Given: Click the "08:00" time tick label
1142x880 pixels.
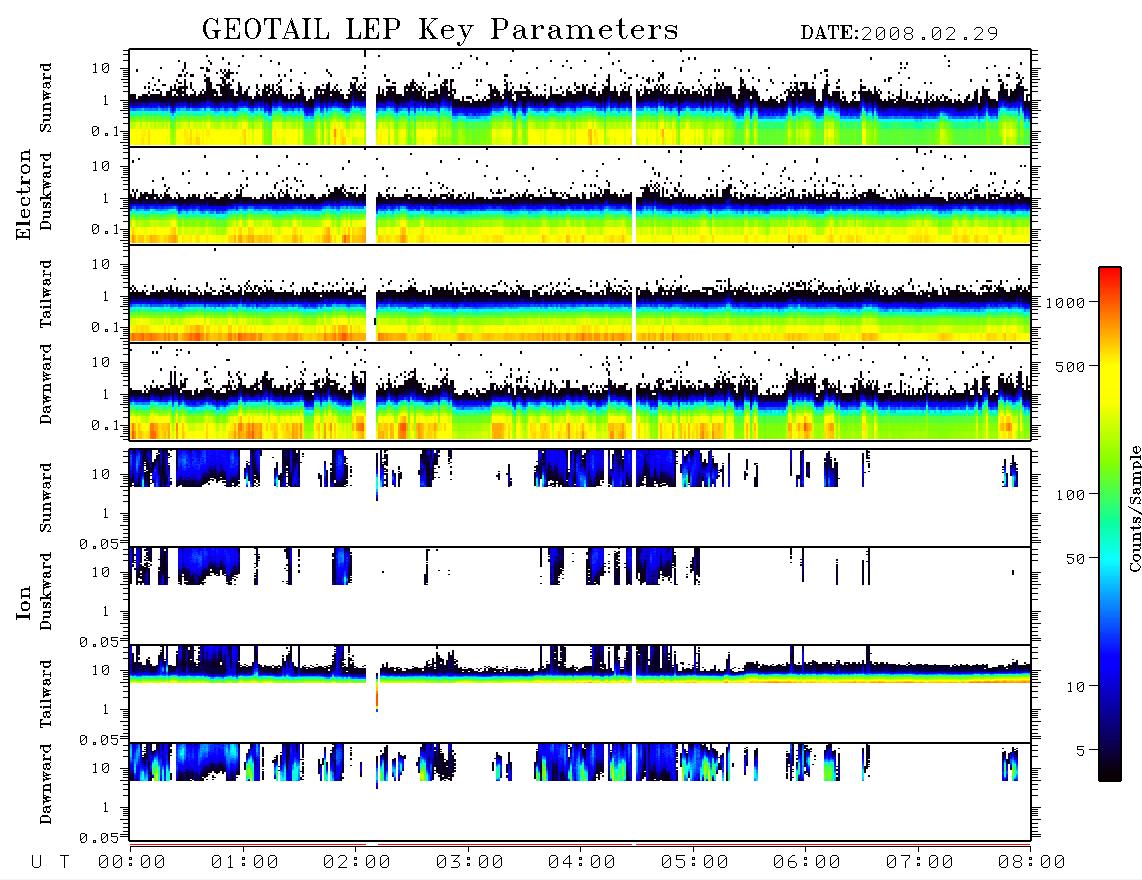Looking at the screenshot, I should coord(1031,863).
